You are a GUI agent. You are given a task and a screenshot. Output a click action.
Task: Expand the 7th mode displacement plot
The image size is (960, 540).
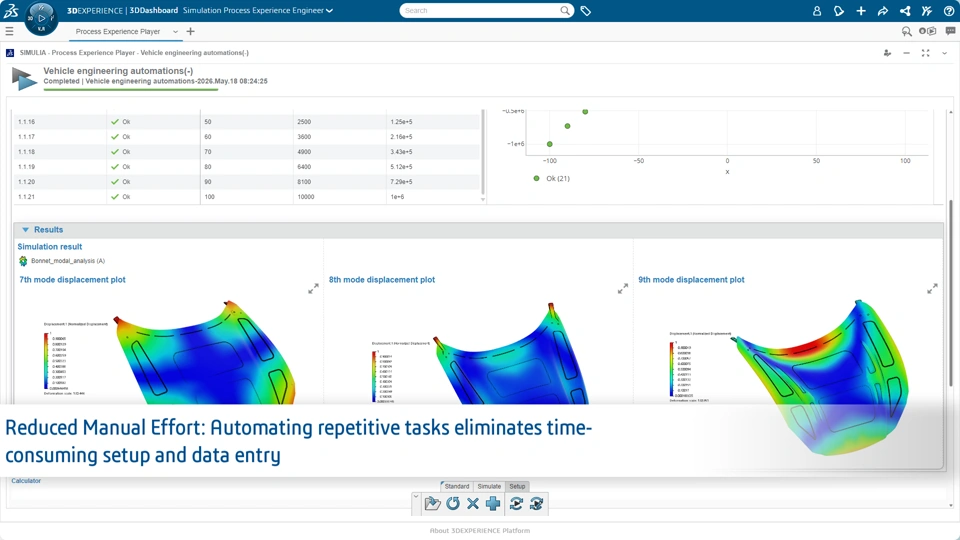point(313,288)
